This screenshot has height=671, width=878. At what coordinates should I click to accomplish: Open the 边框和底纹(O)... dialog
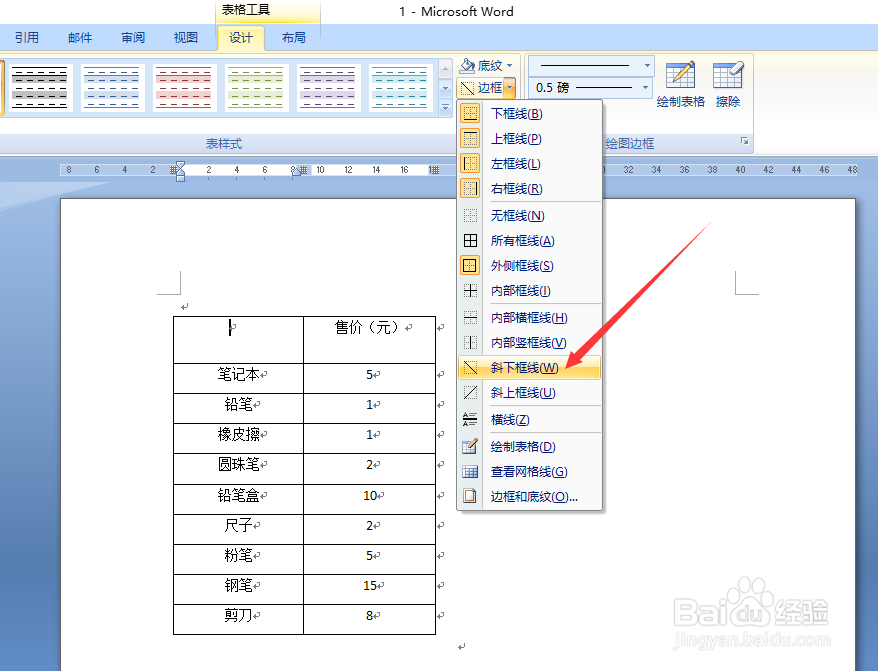click(526, 497)
